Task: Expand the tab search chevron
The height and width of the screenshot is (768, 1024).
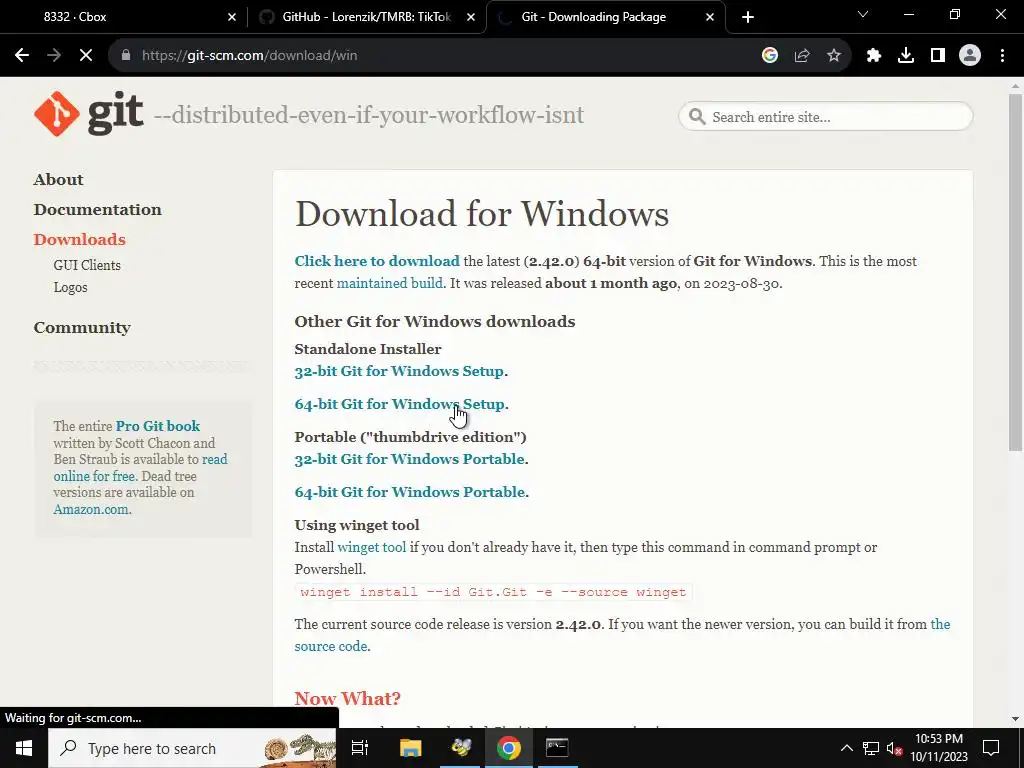Action: click(863, 14)
